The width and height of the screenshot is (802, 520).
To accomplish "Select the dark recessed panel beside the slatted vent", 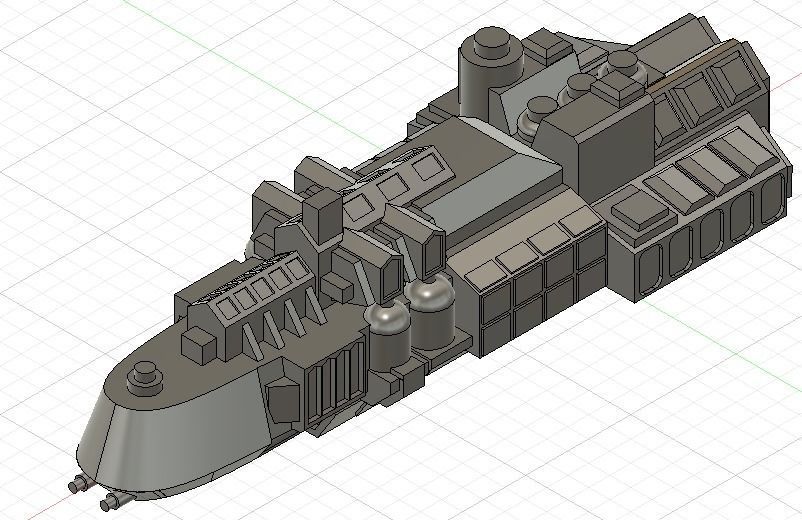I will click(x=283, y=402).
